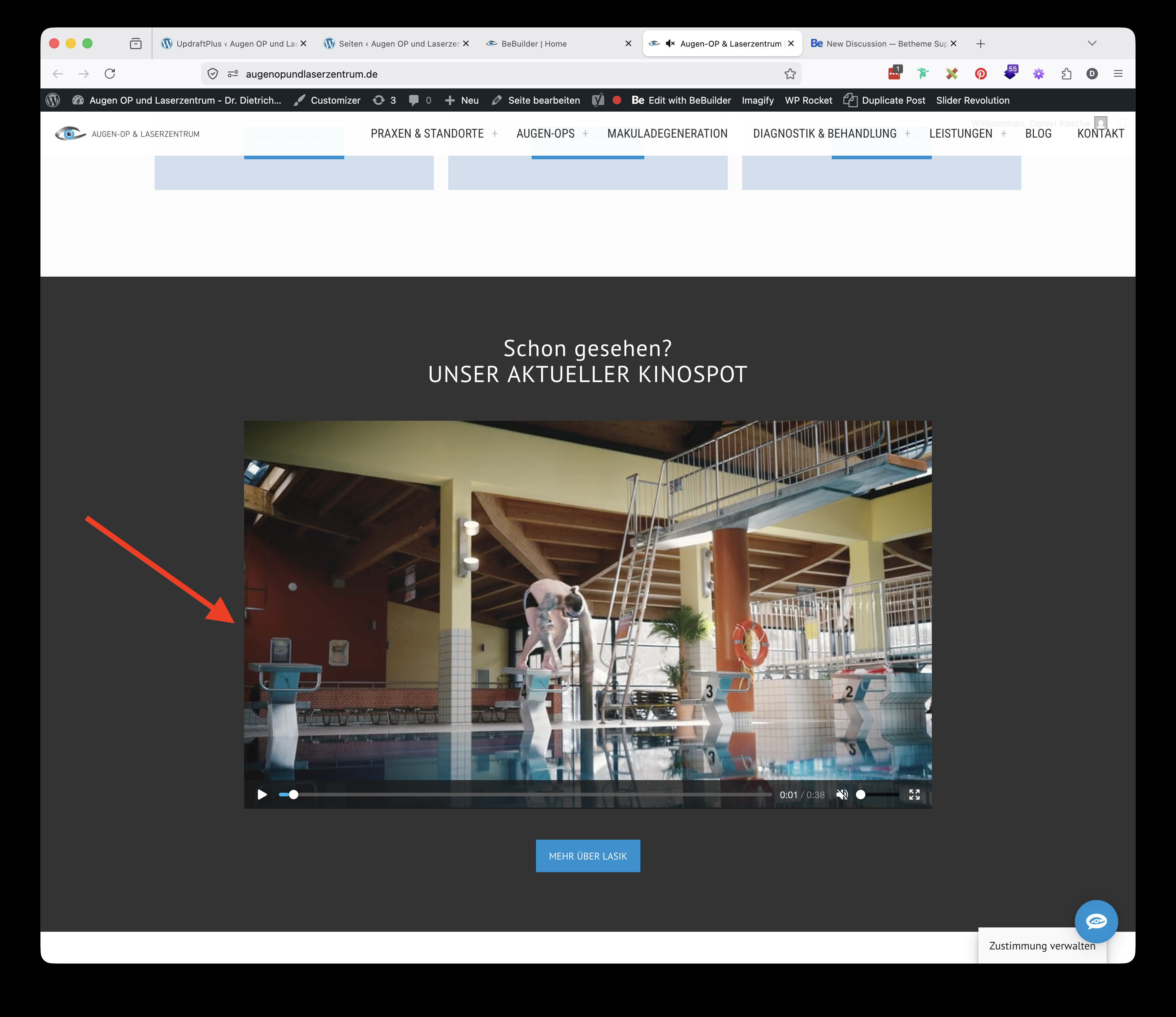Screen dimensions: 1176x1017
Task: Open list all tabs dropdown chevron
Action: click(1092, 44)
